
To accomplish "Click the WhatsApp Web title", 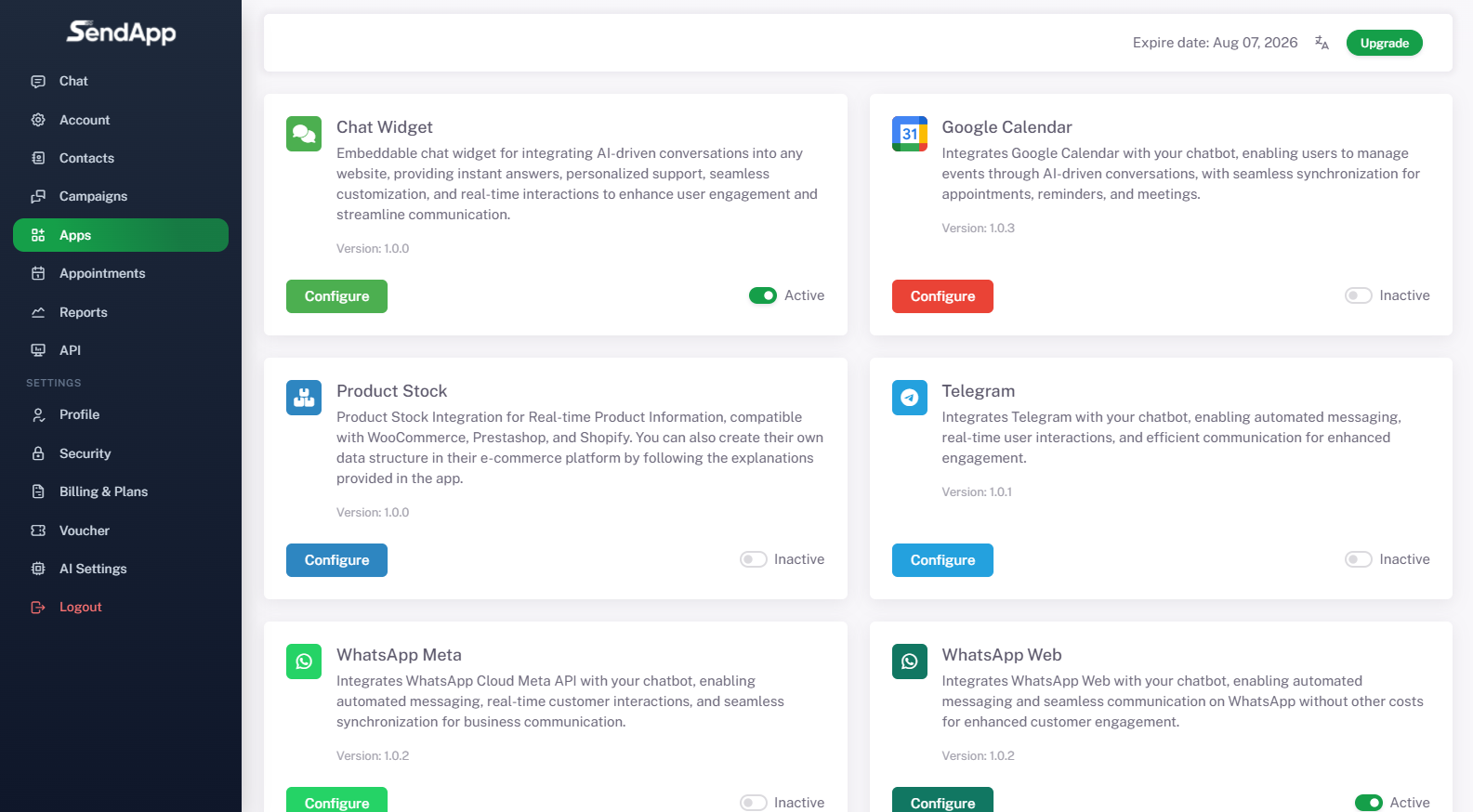I will (x=1001, y=655).
